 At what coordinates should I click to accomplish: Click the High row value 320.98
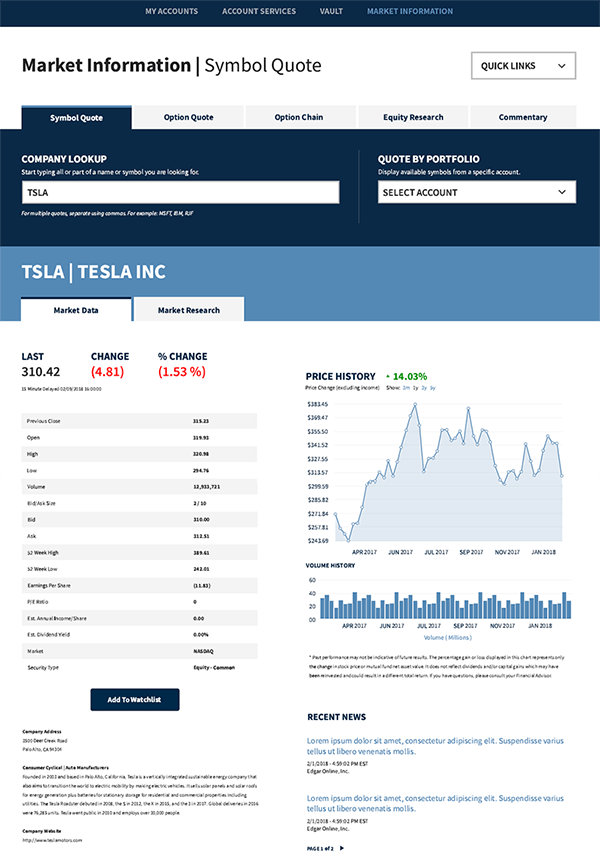[201, 454]
